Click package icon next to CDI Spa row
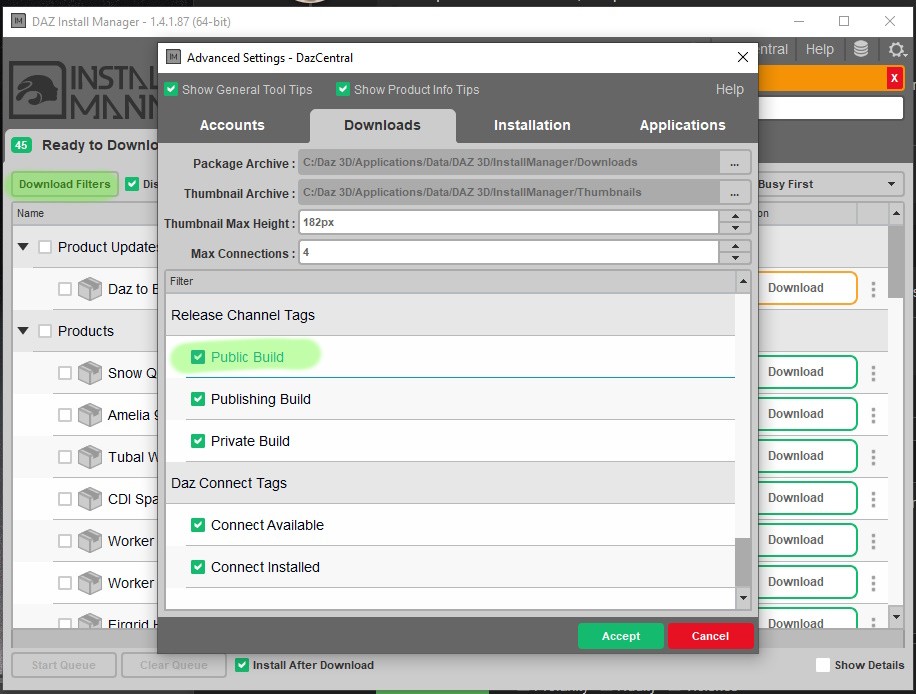Screen dimensions: 916x694 (90, 499)
